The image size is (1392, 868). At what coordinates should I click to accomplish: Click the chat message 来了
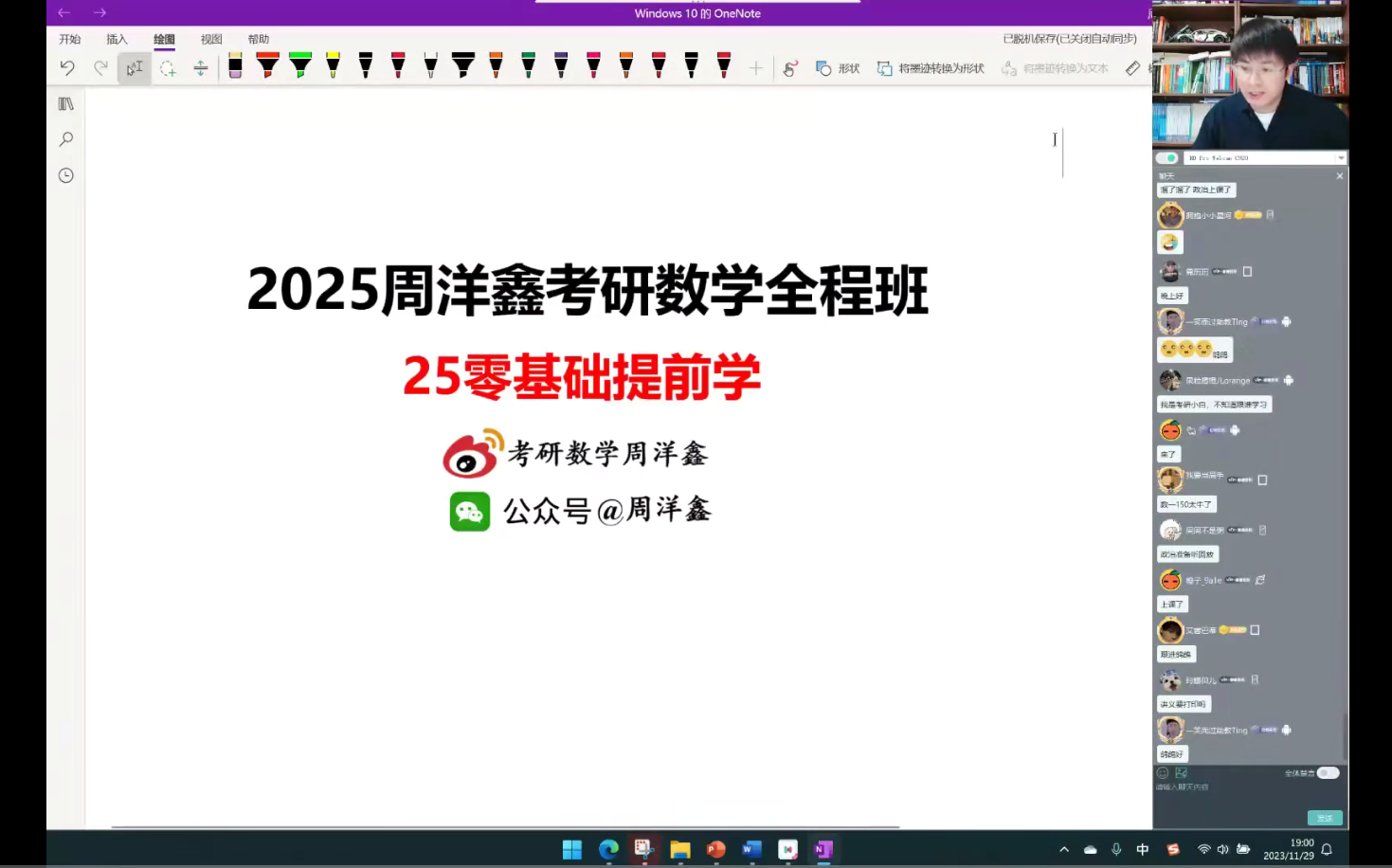1168,455
